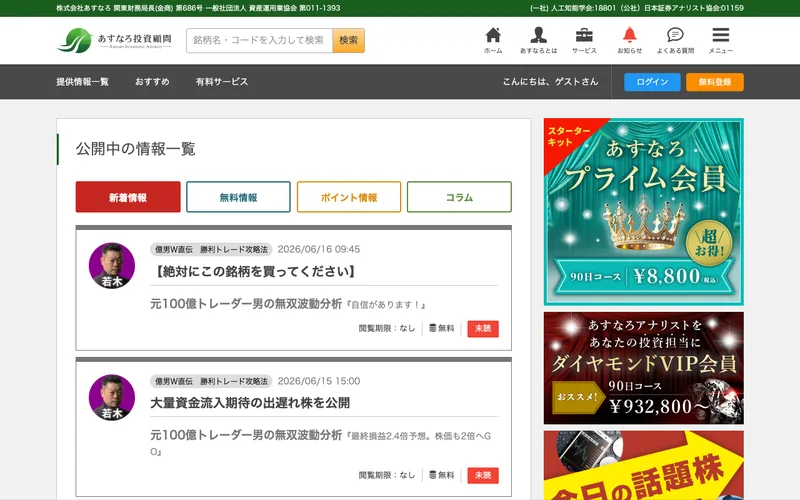
Task: Open the ホーム home icon
Action: [493, 40]
